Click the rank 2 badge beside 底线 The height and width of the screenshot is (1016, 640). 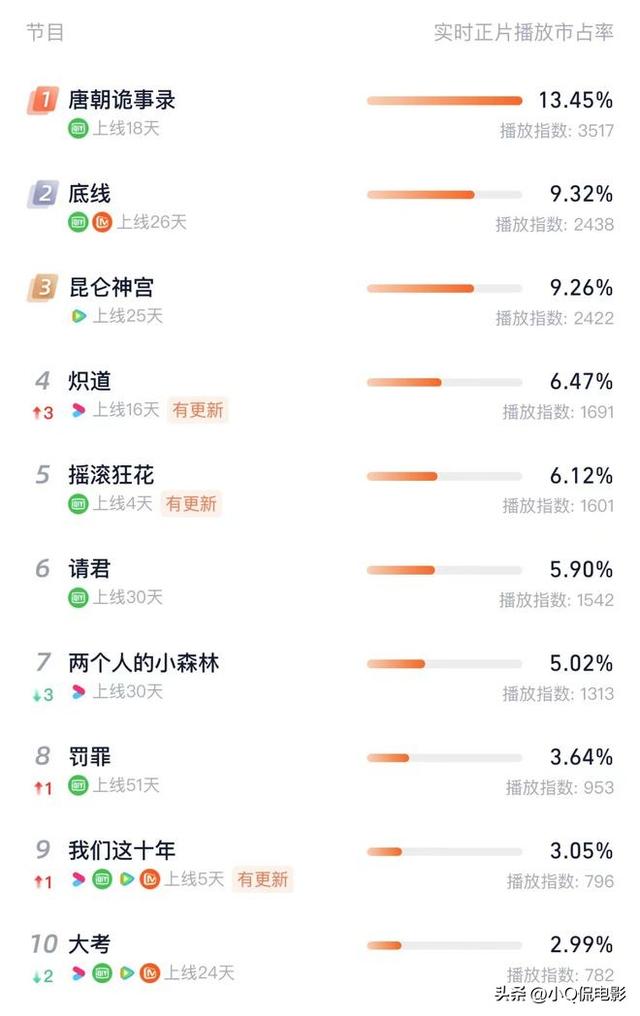tap(42, 194)
